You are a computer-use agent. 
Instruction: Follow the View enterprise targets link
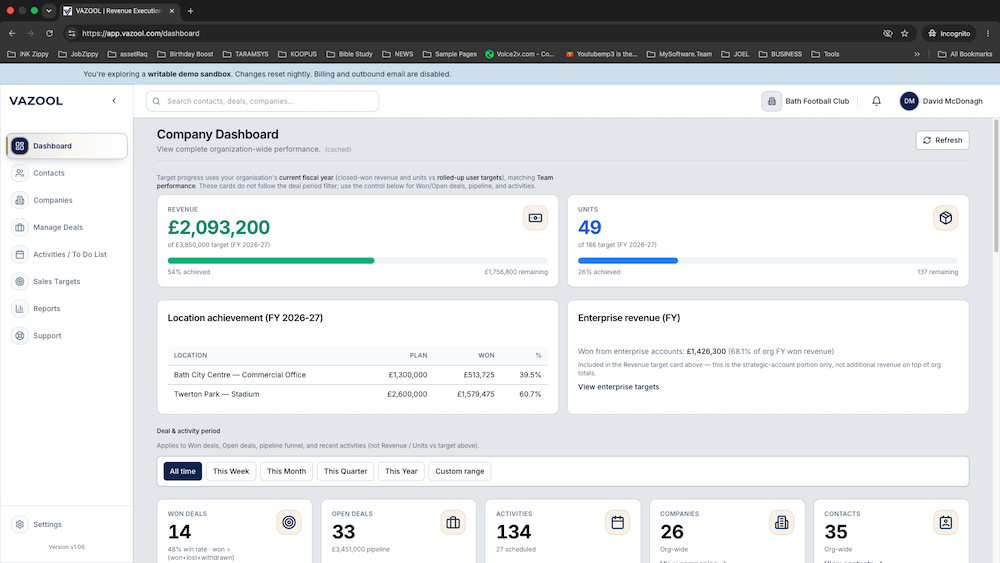(619, 387)
